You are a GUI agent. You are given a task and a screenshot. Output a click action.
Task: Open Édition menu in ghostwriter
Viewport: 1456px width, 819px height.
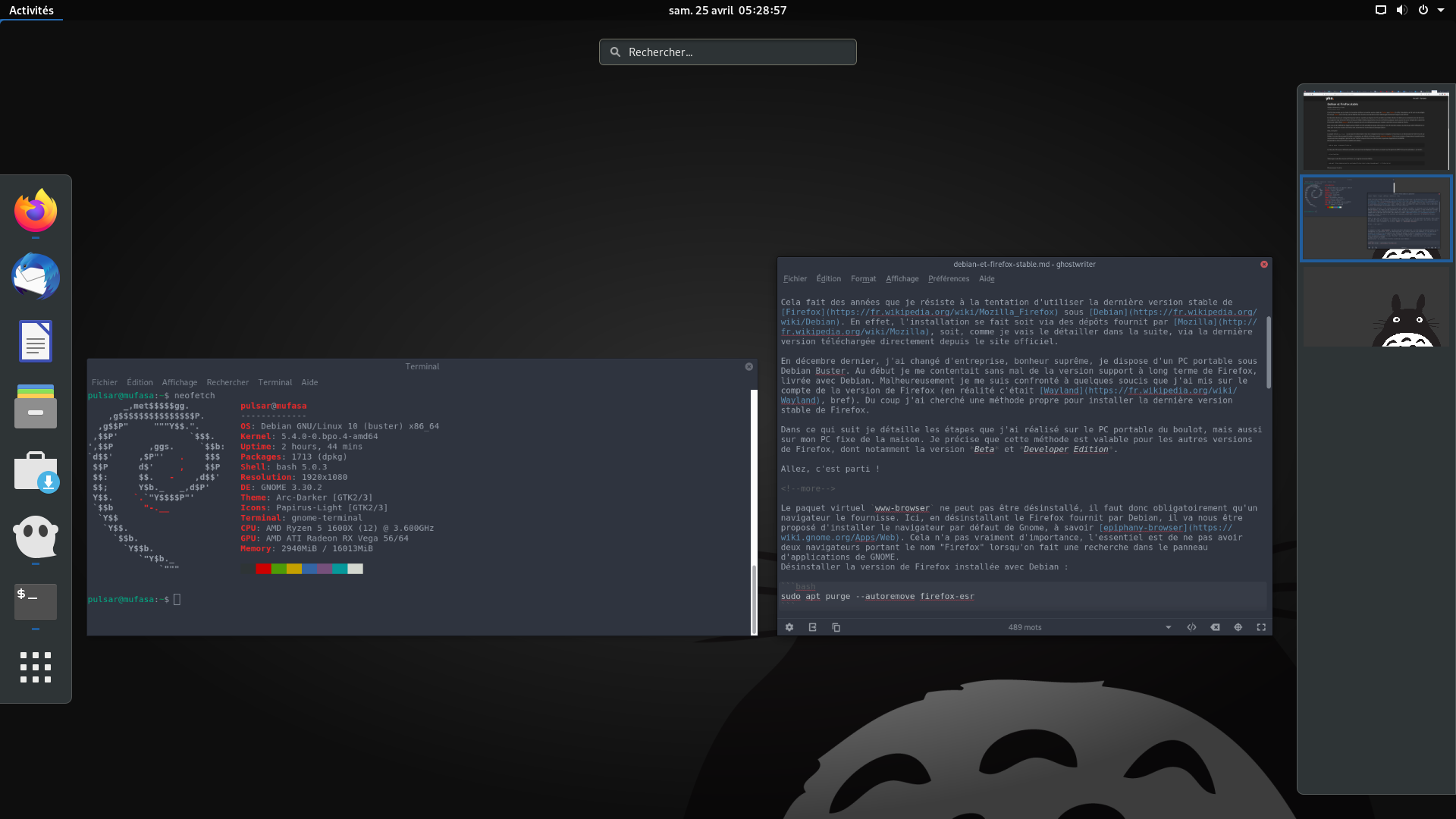[x=828, y=278]
